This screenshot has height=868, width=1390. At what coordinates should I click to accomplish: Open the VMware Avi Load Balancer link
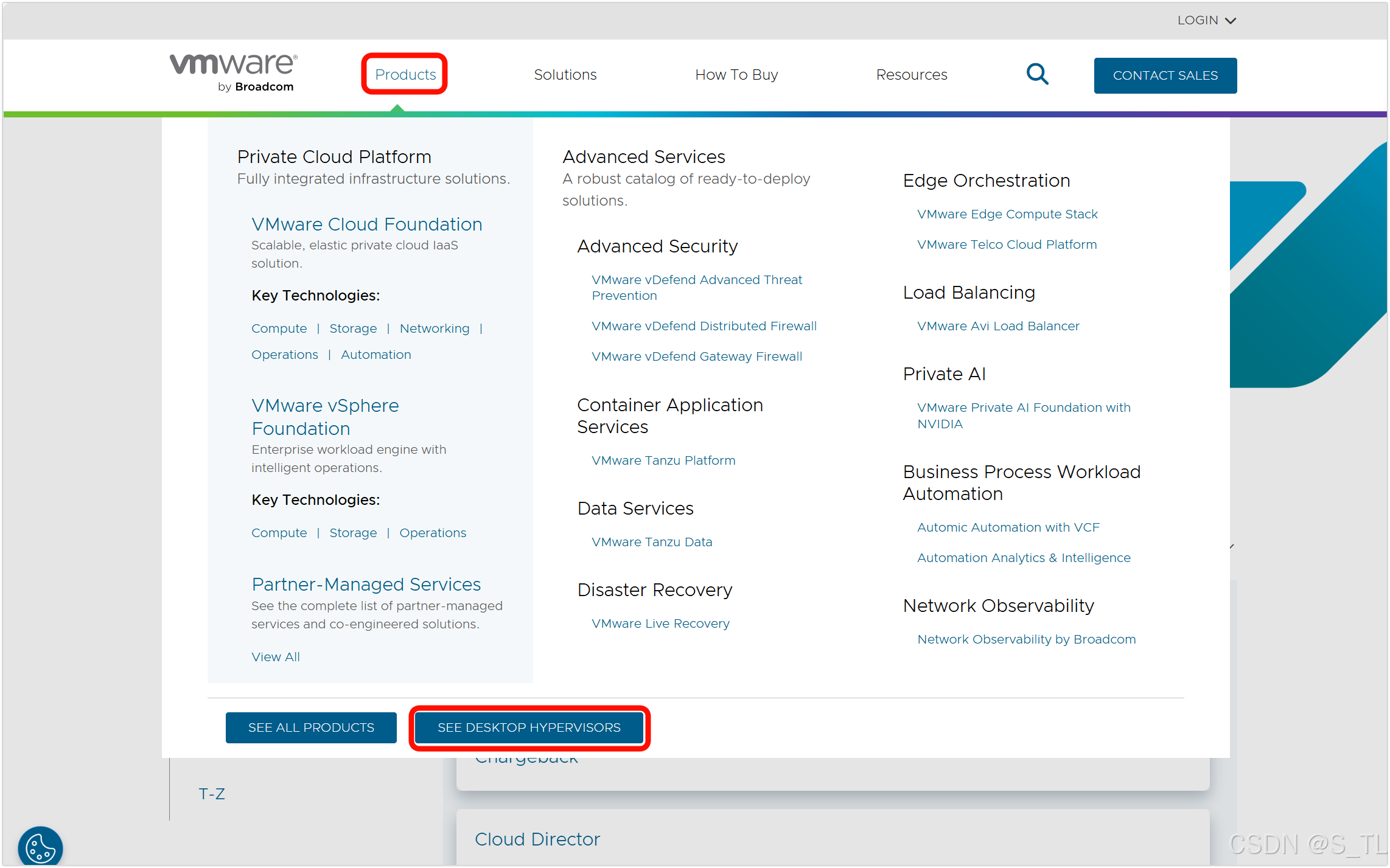(997, 326)
